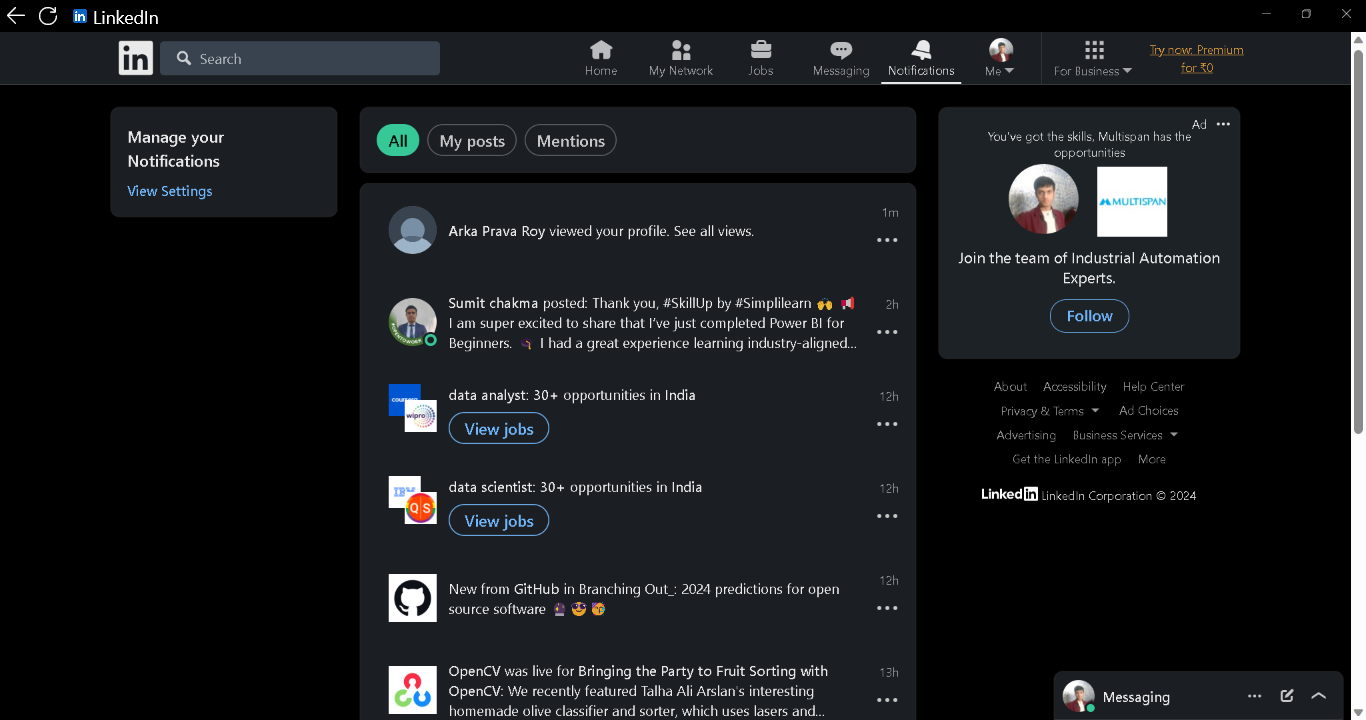The width and height of the screenshot is (1366, 720).
Task: Open the Help Center footer link
Action: tap(1153, 387)
